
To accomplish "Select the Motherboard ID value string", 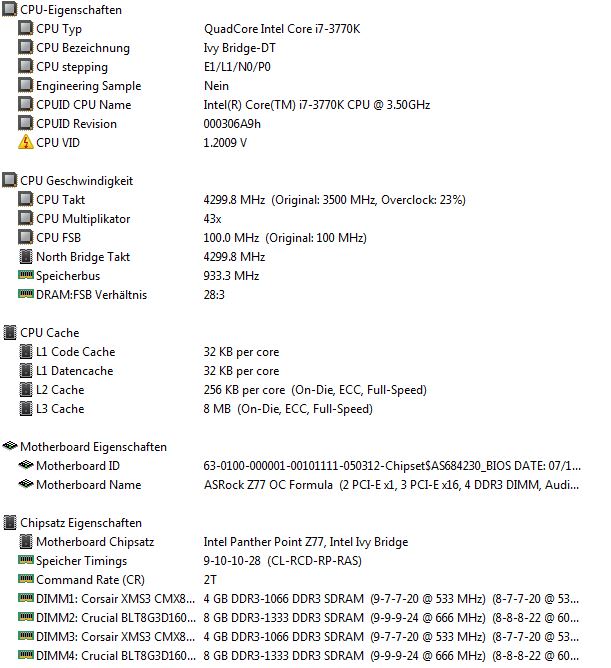I will [392, 466].
